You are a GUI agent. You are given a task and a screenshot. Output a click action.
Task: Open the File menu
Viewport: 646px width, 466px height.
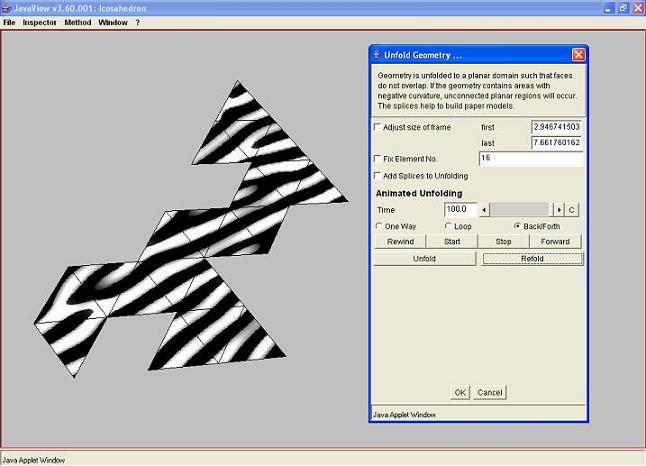click(9, 22)
